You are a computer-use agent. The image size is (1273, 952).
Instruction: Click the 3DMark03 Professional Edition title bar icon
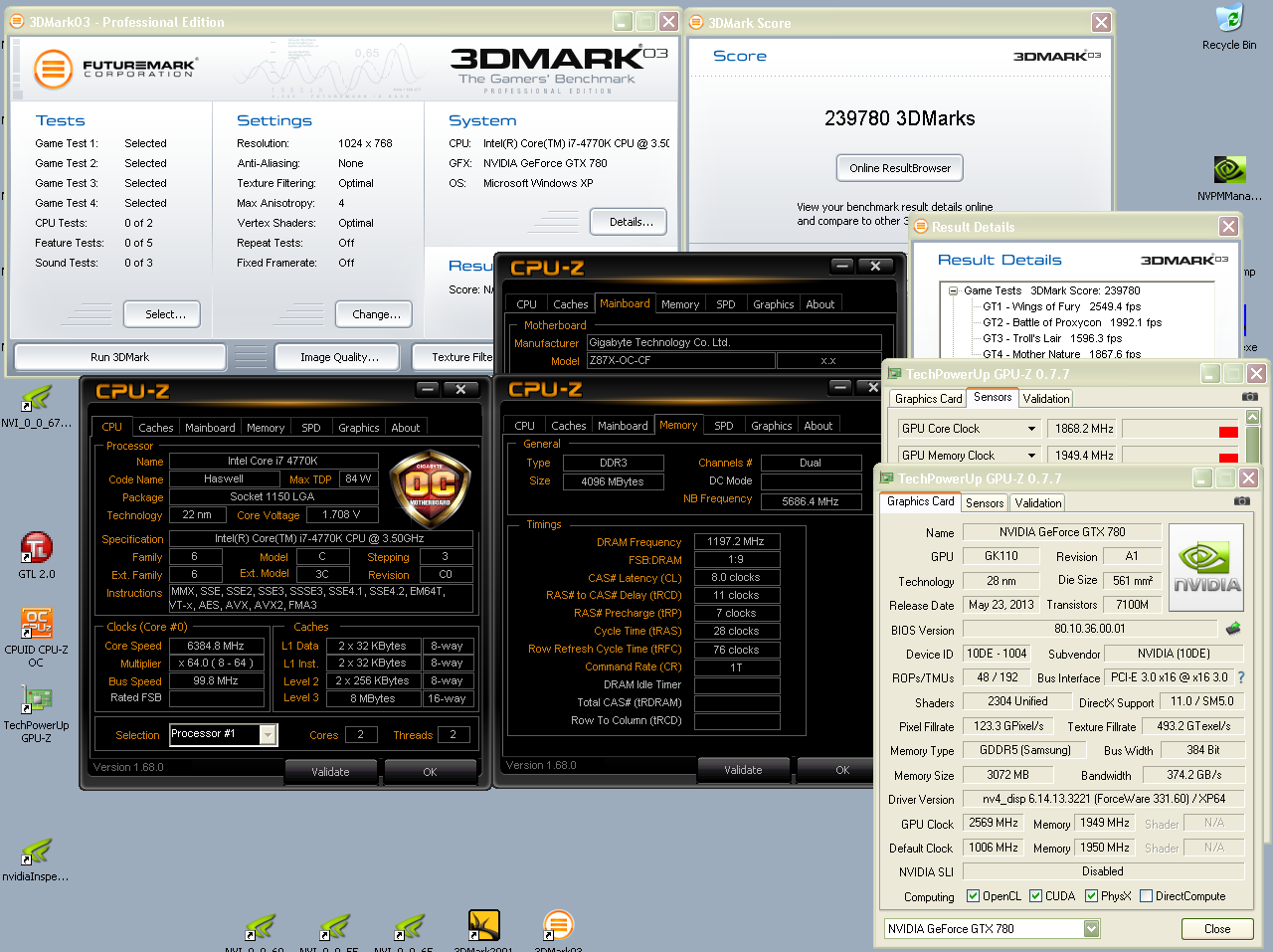[18, 22]
